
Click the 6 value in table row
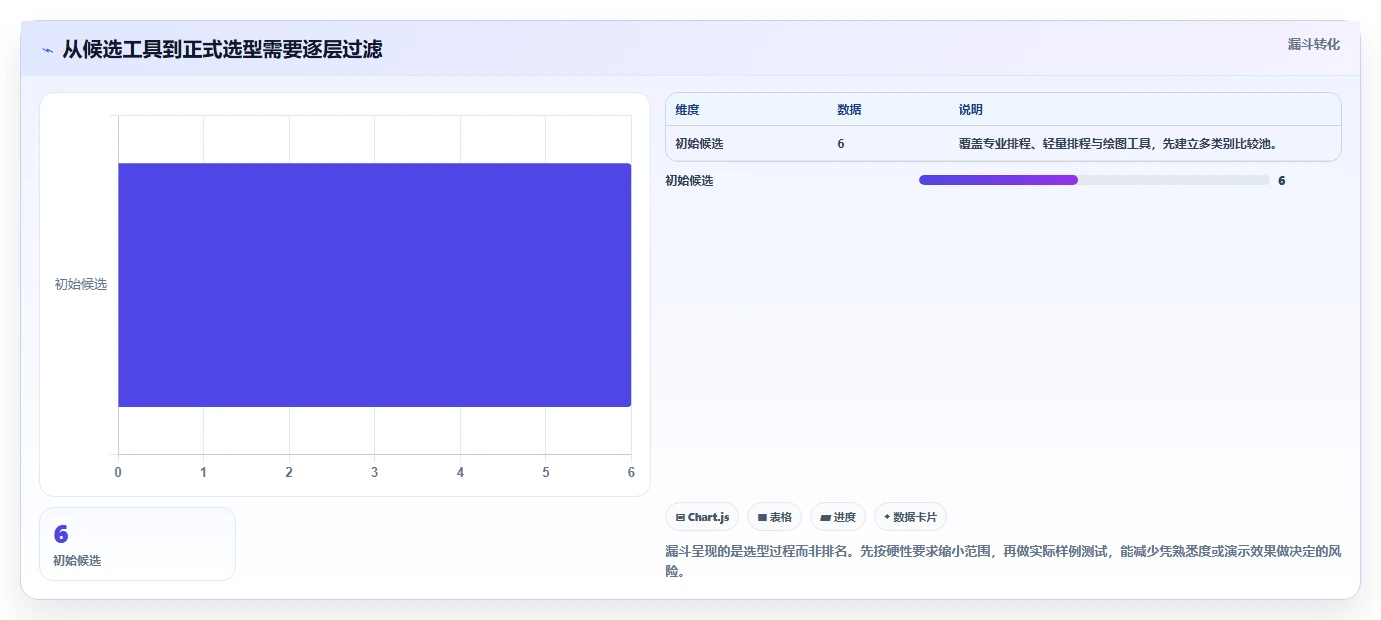point(841,144)
